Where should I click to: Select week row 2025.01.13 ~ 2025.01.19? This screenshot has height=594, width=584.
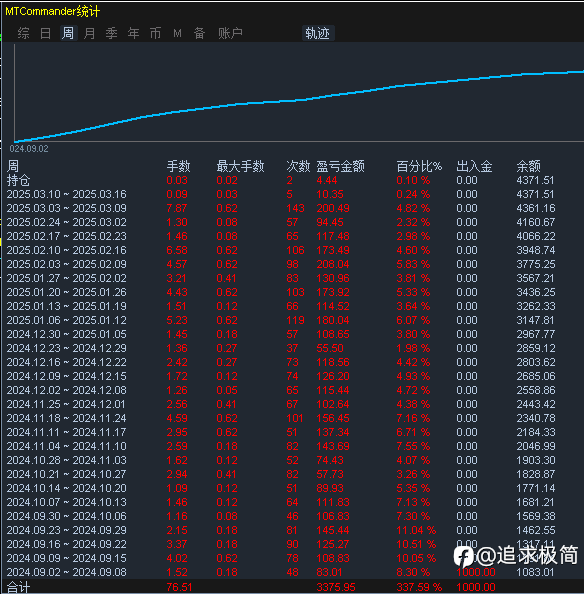tap(292, 306)
